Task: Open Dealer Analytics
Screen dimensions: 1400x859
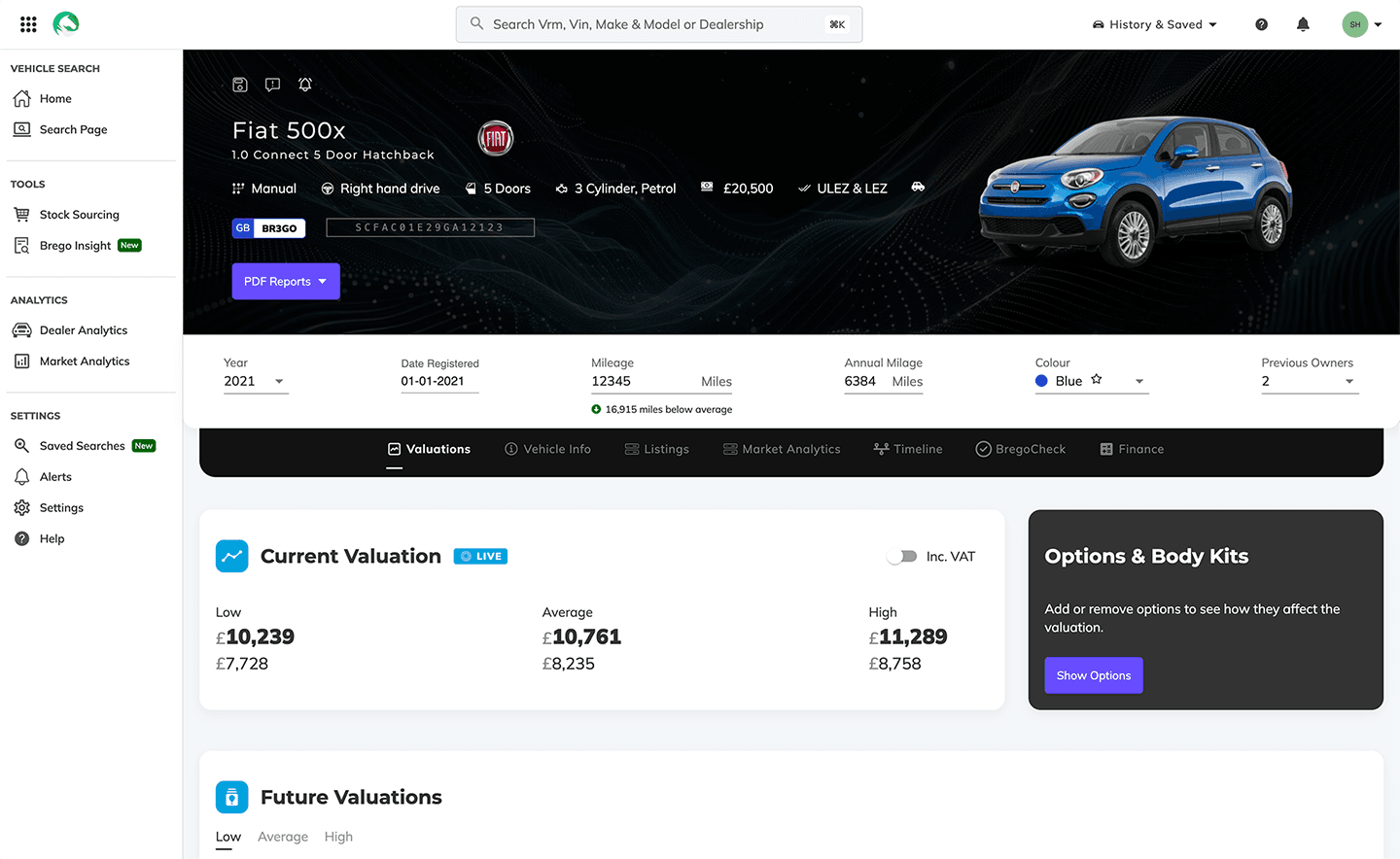Action: pyautogui.click(x=83, y=329)
